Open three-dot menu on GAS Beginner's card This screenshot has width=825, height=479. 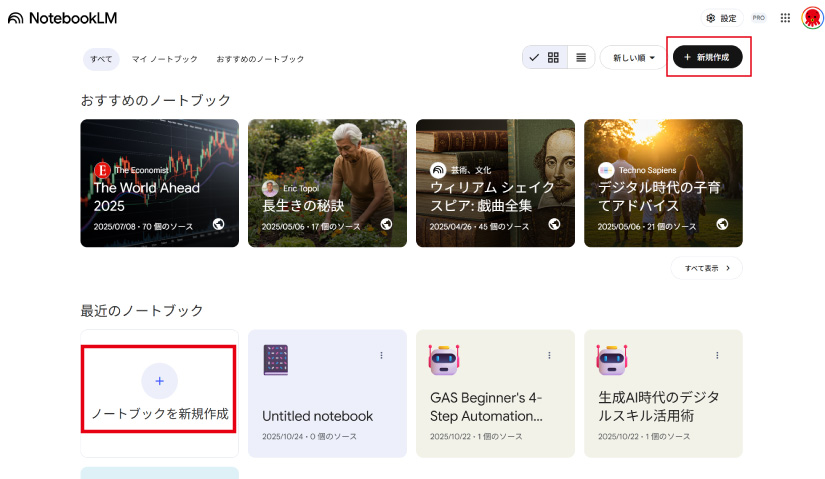pos(549,355)
